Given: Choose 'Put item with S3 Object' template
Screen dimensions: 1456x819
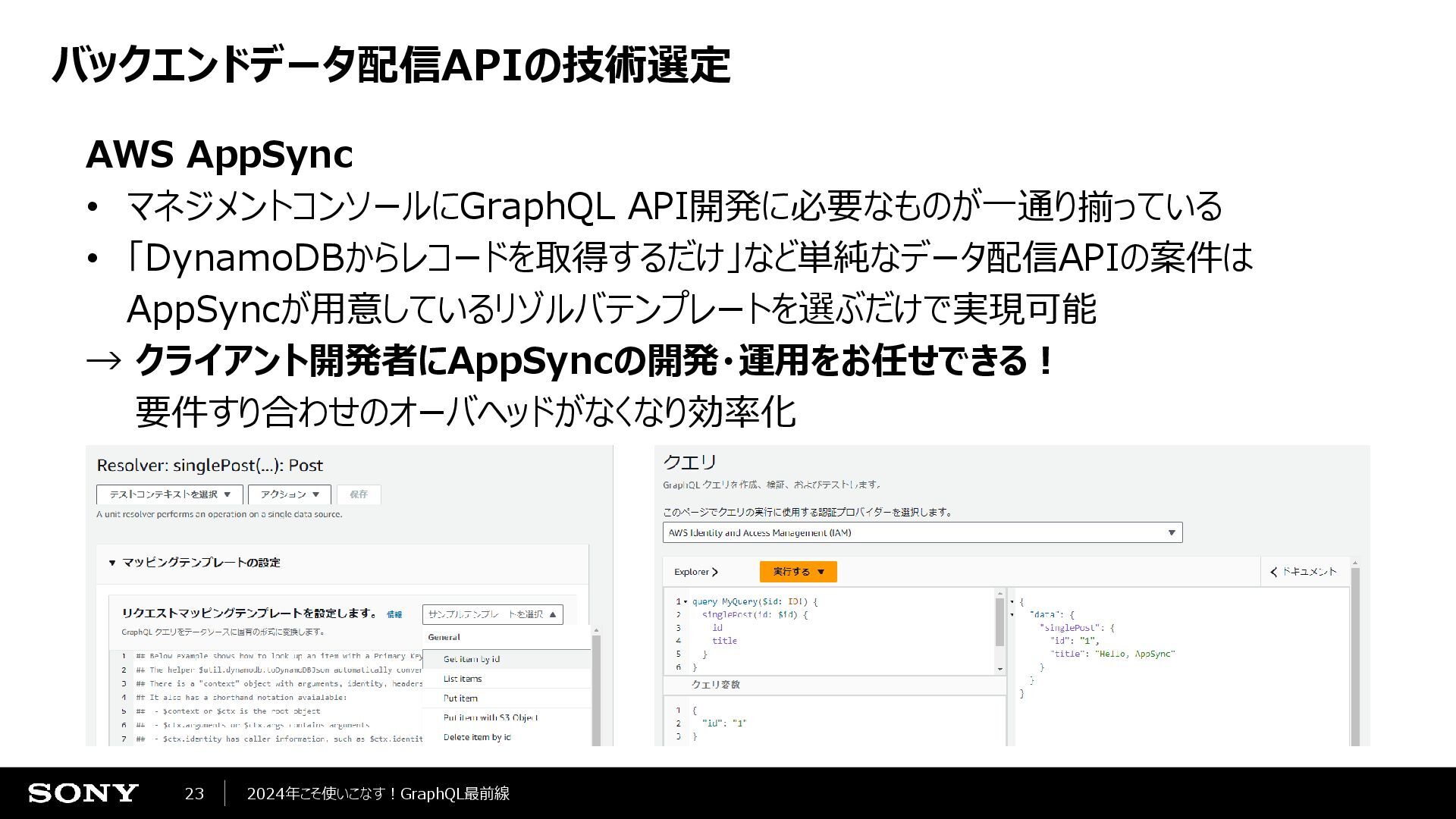Looking at the screenshot, I should 506,717.
